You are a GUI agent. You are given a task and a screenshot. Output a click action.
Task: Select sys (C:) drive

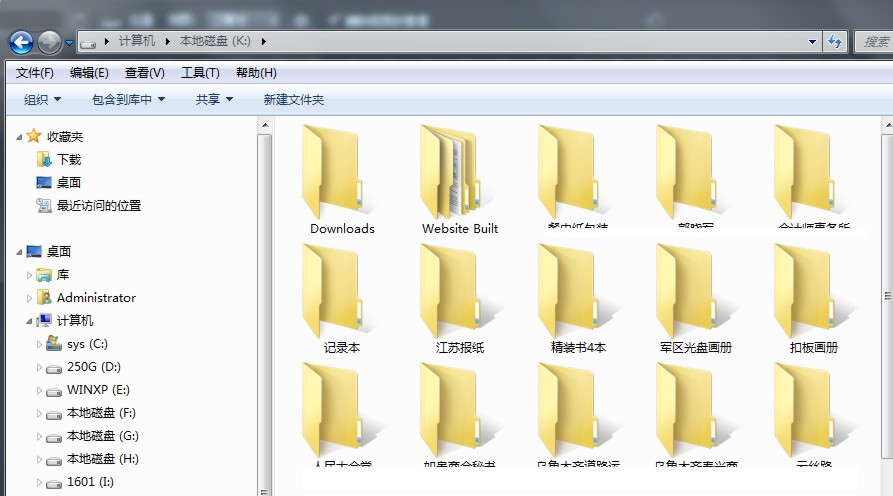click(87, 344)
